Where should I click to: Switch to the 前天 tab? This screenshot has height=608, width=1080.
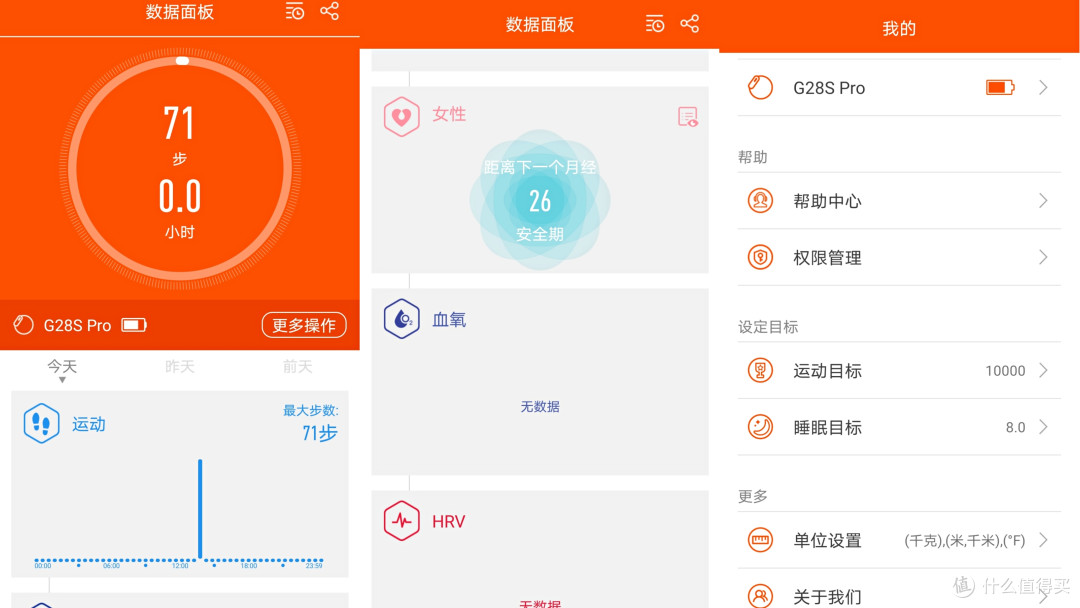pyautogui.click(x=298, y=366)
